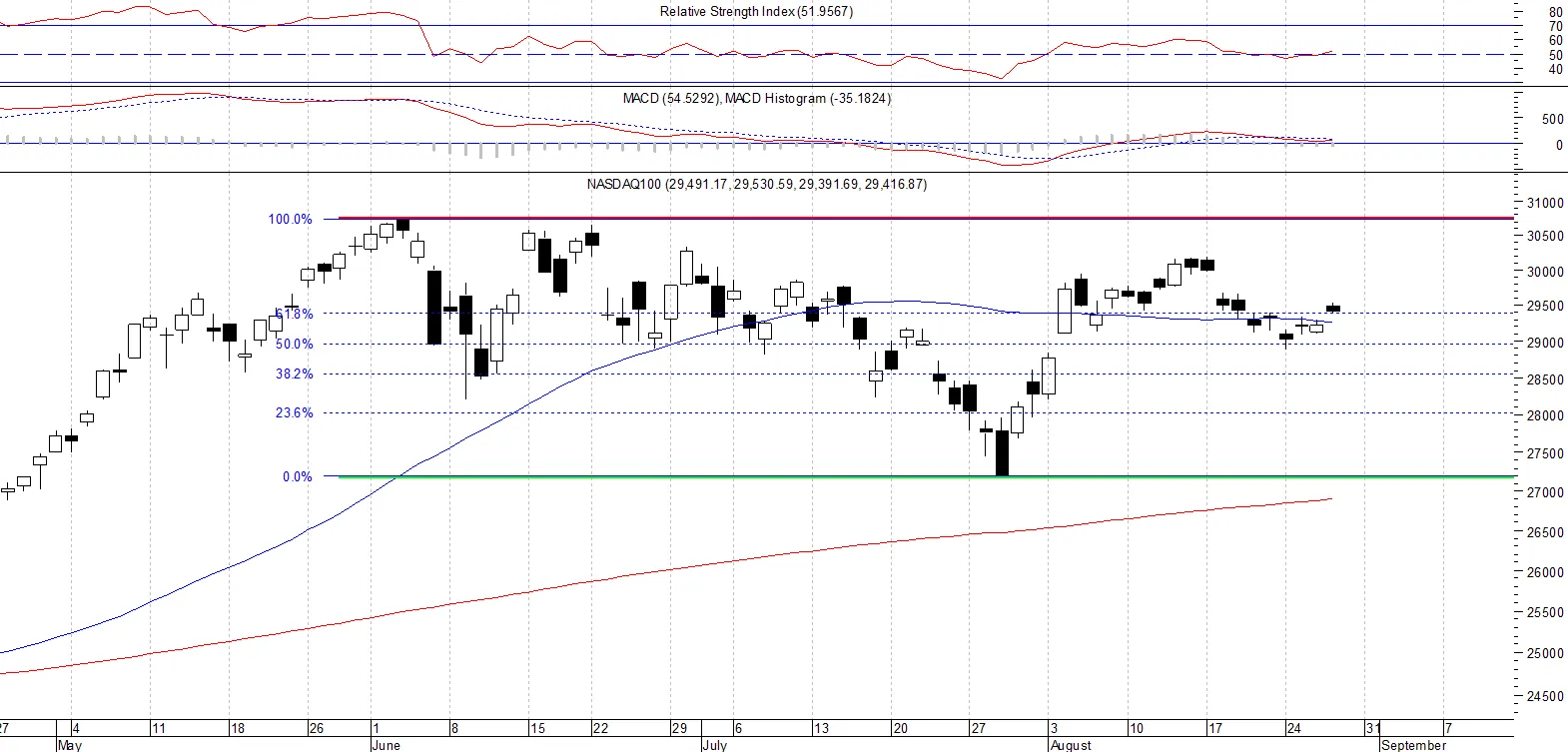Screen dimensions: 1568x752
Task: Select the 50.0% Fibonacci retracement label
Action: click(x=295, y=344)
